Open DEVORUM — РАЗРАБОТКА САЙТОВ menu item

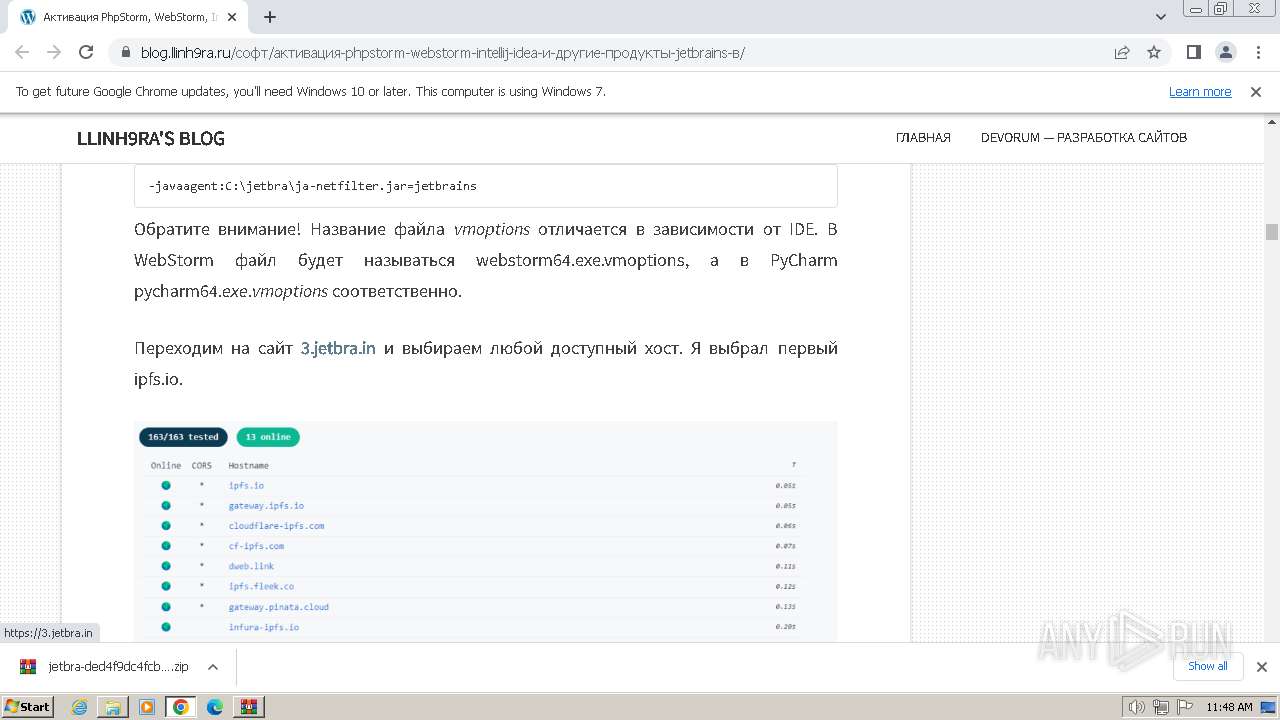[x=1084, y=138]
